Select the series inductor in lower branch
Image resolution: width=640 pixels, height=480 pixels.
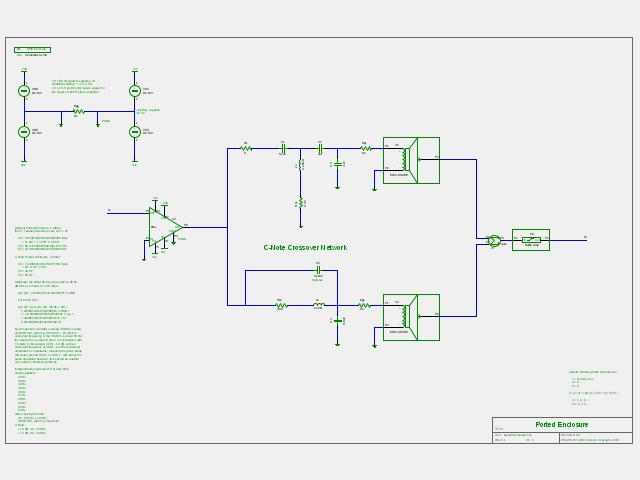click(x=319, y=305)
